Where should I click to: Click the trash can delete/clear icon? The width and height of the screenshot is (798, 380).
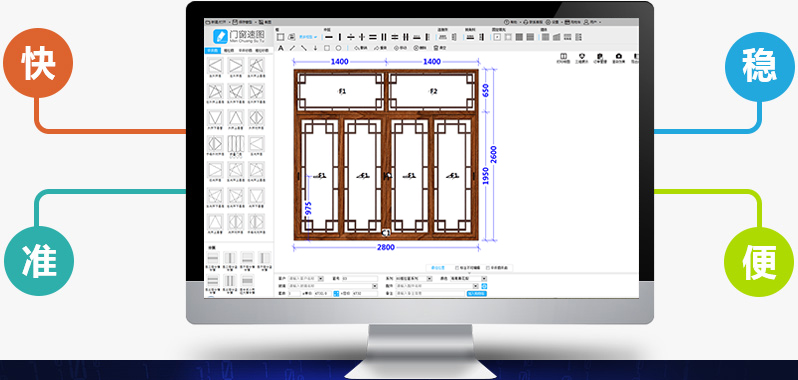coord(436,48)
